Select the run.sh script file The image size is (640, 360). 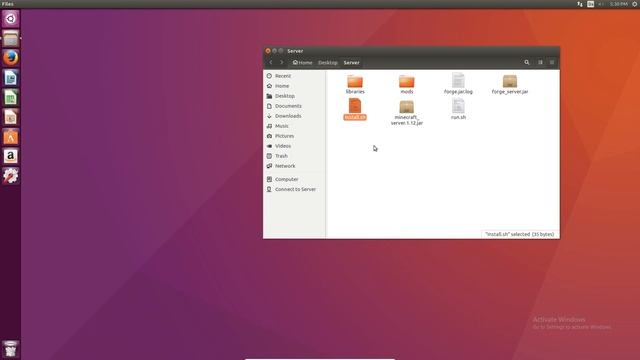(x=458, y=109)
